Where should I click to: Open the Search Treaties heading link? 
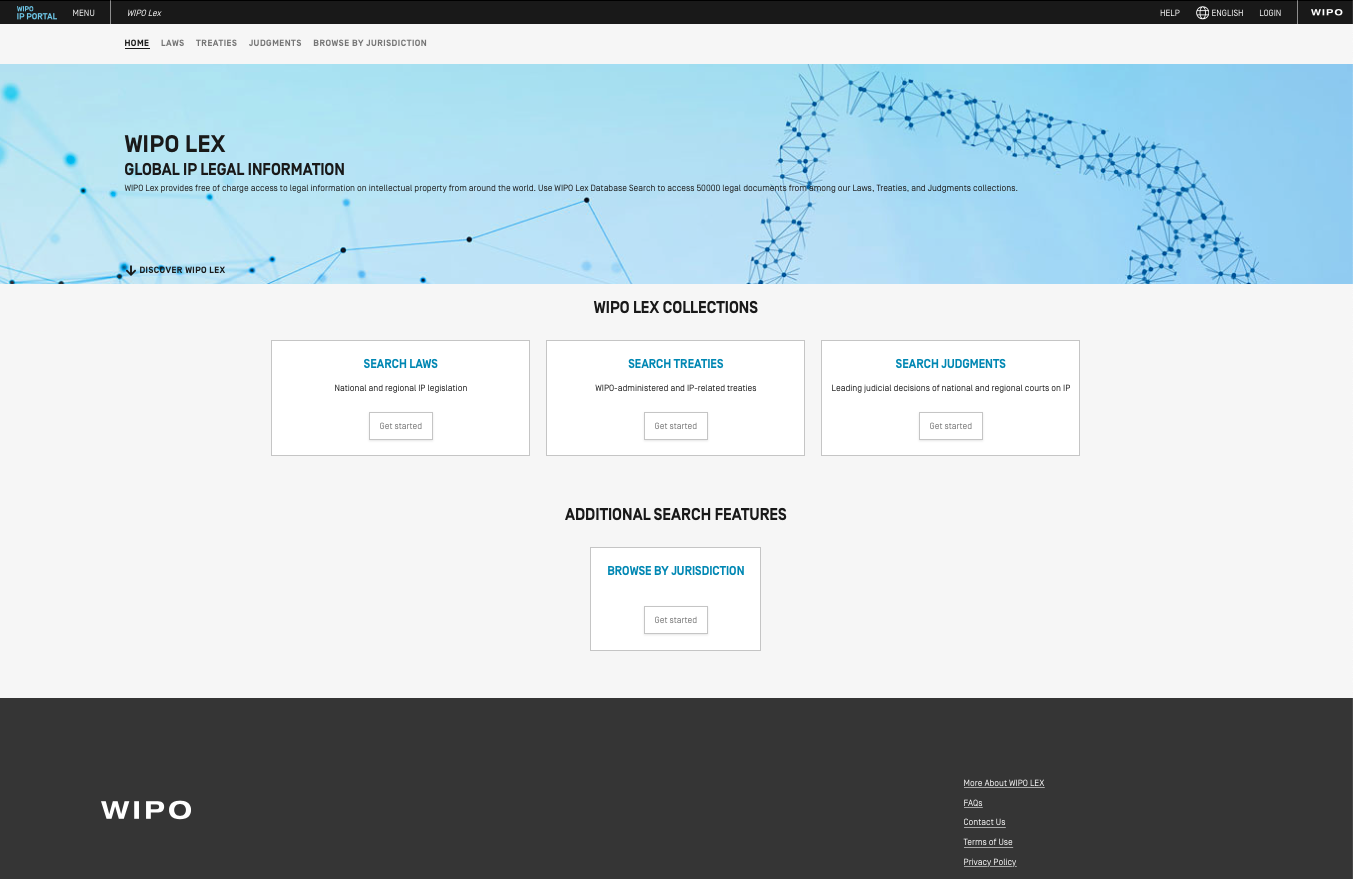pyautogui.click(x=675, y=364)
